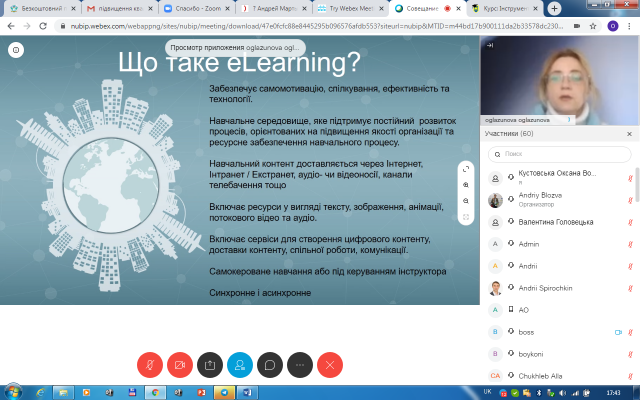Select participant Andriy Blozva
This screenshot has width=640, height=400.
[559, 200]
